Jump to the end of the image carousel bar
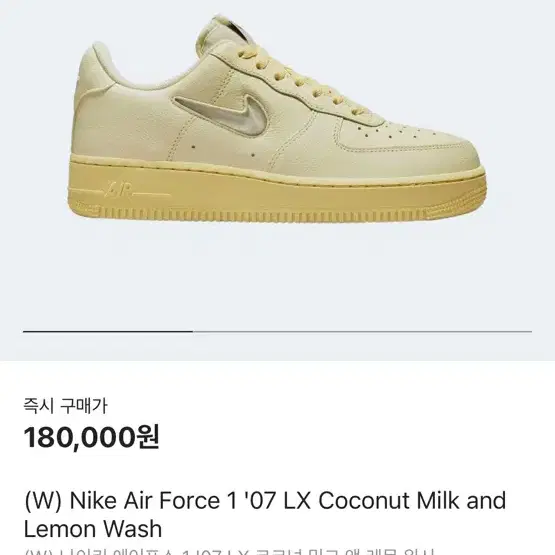Viewport: 555px width, 555px height. coord(529,332)
